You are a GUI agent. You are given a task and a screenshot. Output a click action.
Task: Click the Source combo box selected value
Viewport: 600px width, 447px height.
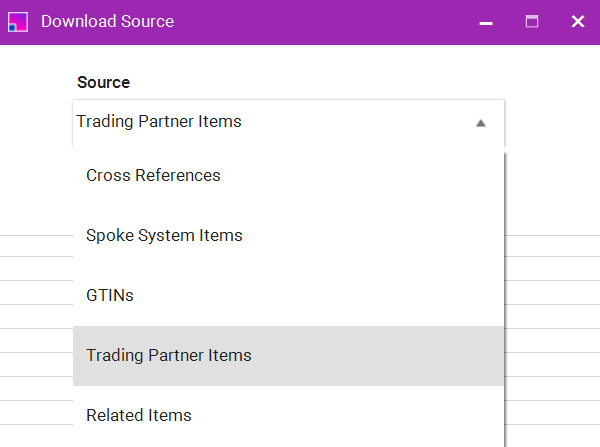coord(160,122)
